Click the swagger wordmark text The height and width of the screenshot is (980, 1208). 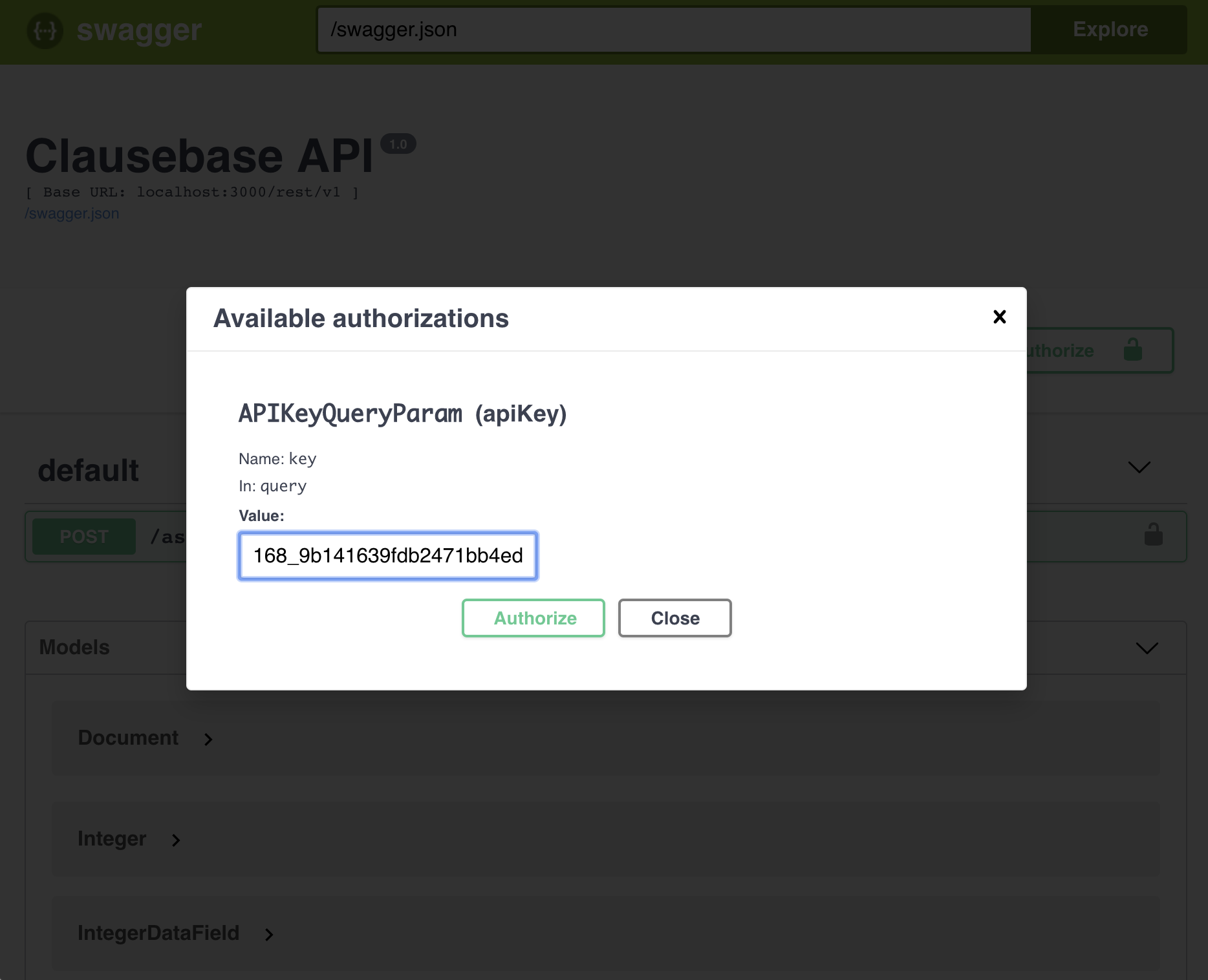tap(139, 30)
